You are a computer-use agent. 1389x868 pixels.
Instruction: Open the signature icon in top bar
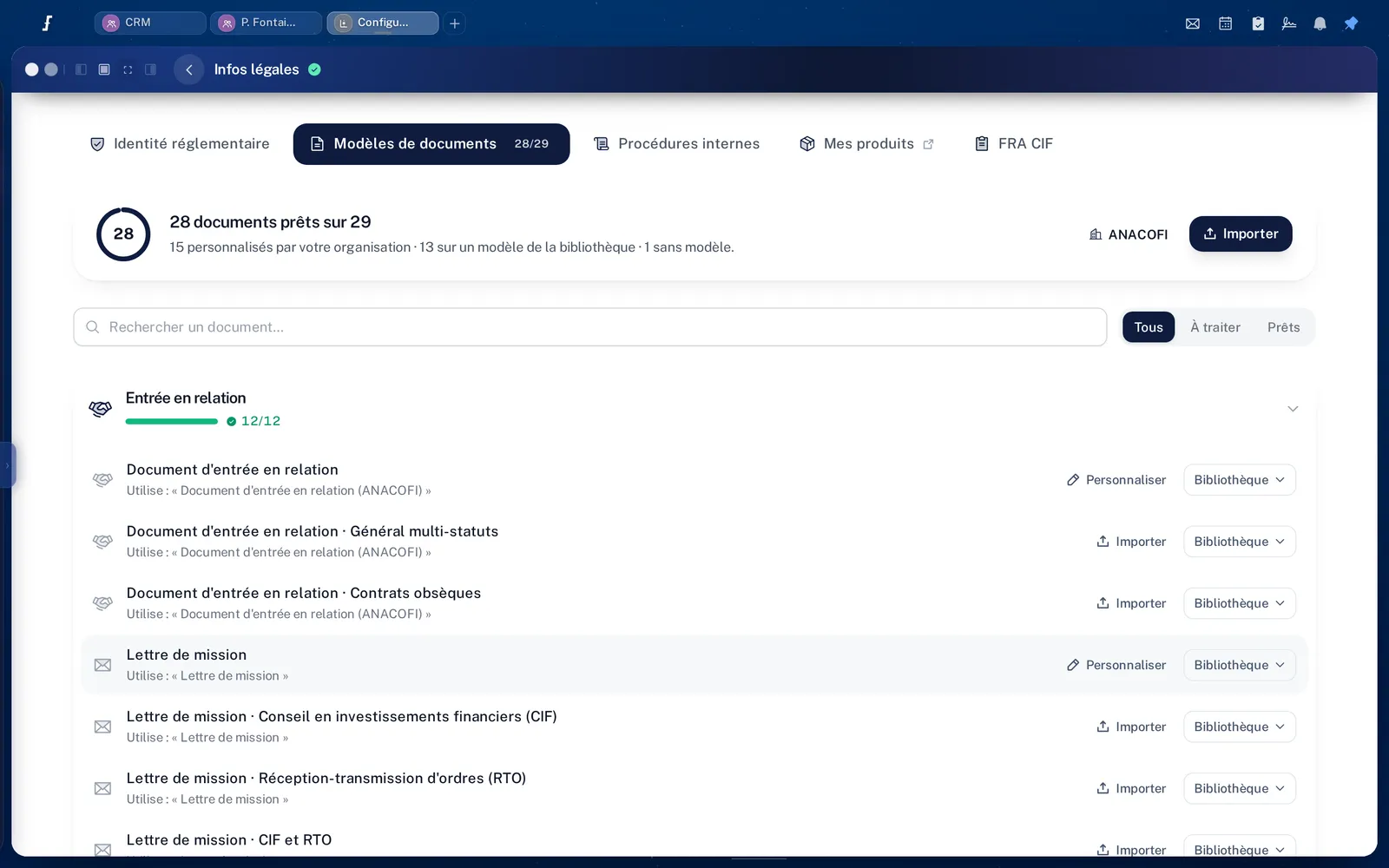pos(1289,23)
